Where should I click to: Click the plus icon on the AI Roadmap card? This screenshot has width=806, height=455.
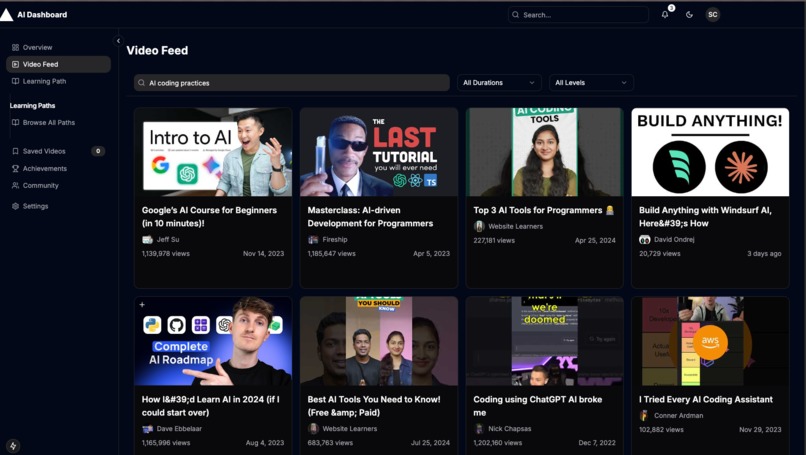point(142,304)
